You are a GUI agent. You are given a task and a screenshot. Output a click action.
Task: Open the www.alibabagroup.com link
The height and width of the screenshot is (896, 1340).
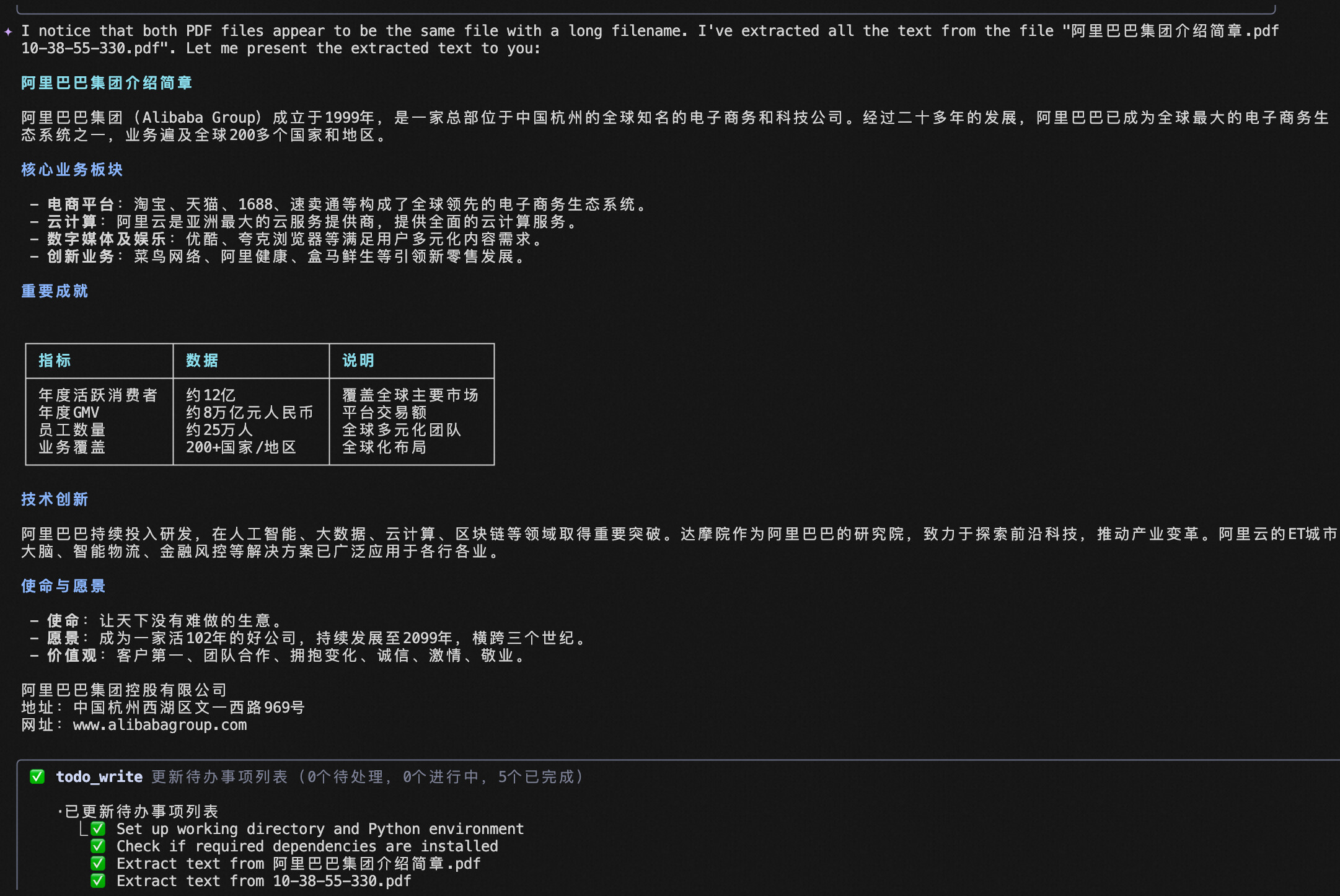(160, 724)
